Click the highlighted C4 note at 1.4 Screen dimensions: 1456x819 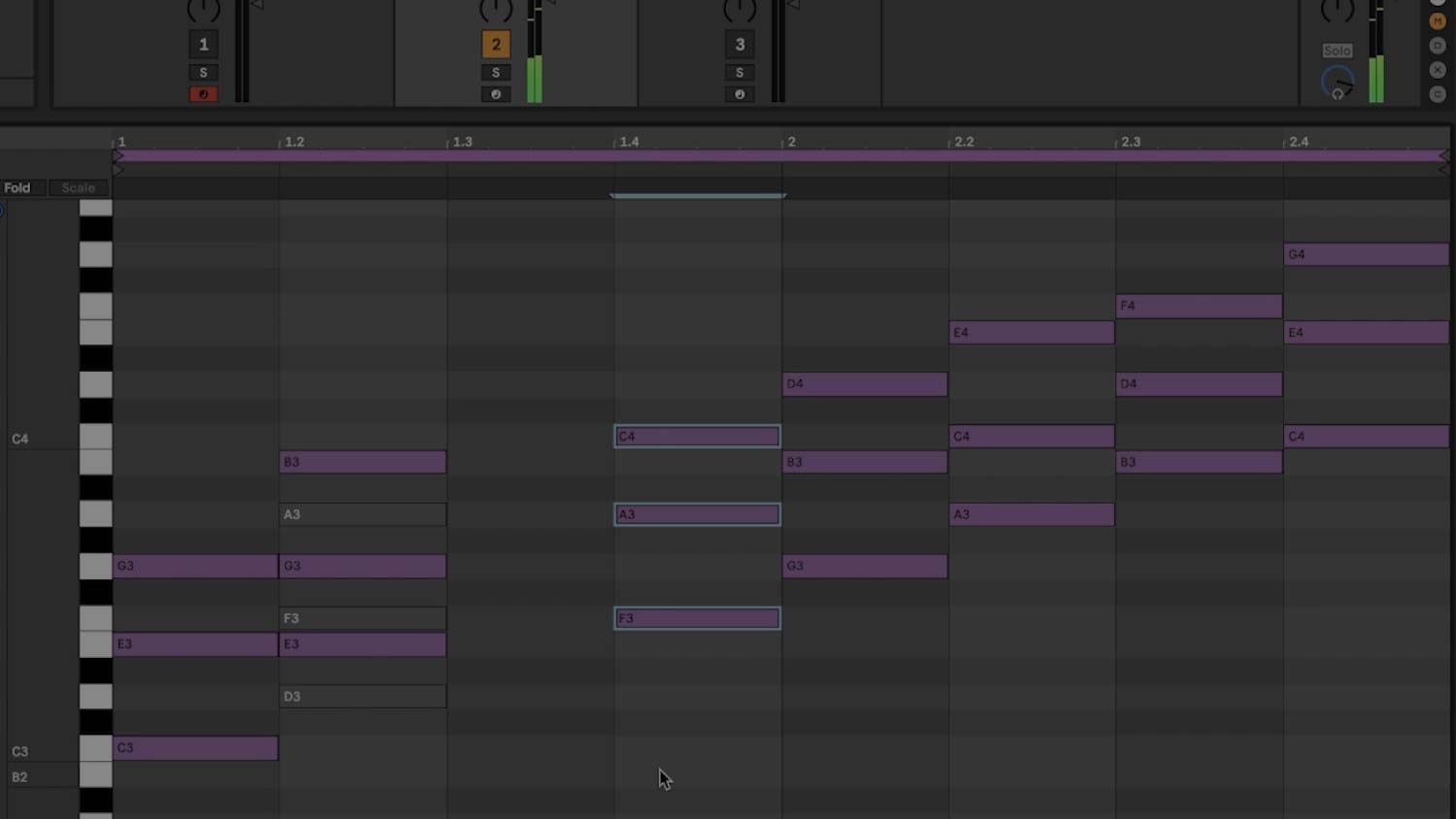[697, 437]
